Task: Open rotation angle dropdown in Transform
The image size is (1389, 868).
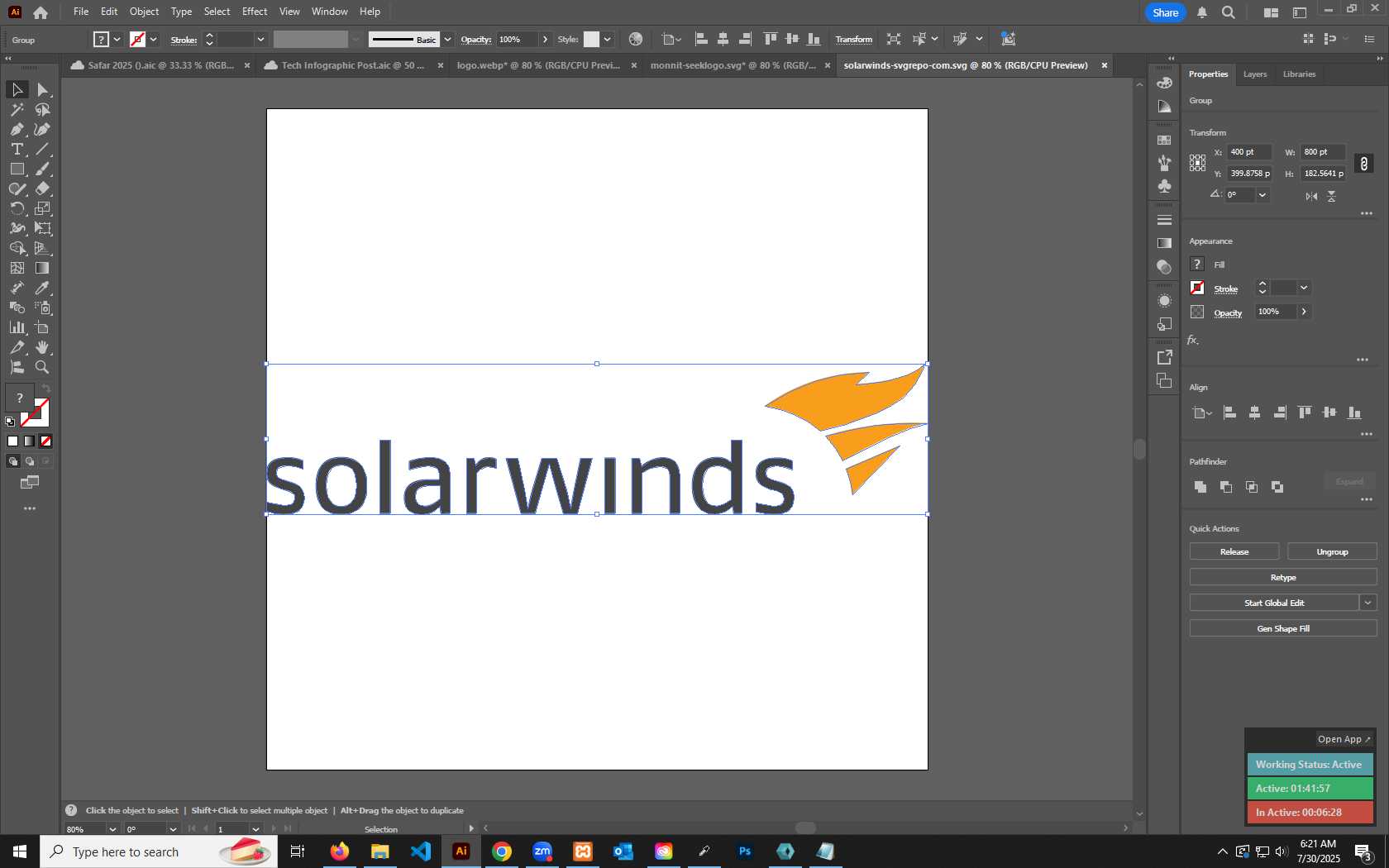Action: click(1262, 195)
